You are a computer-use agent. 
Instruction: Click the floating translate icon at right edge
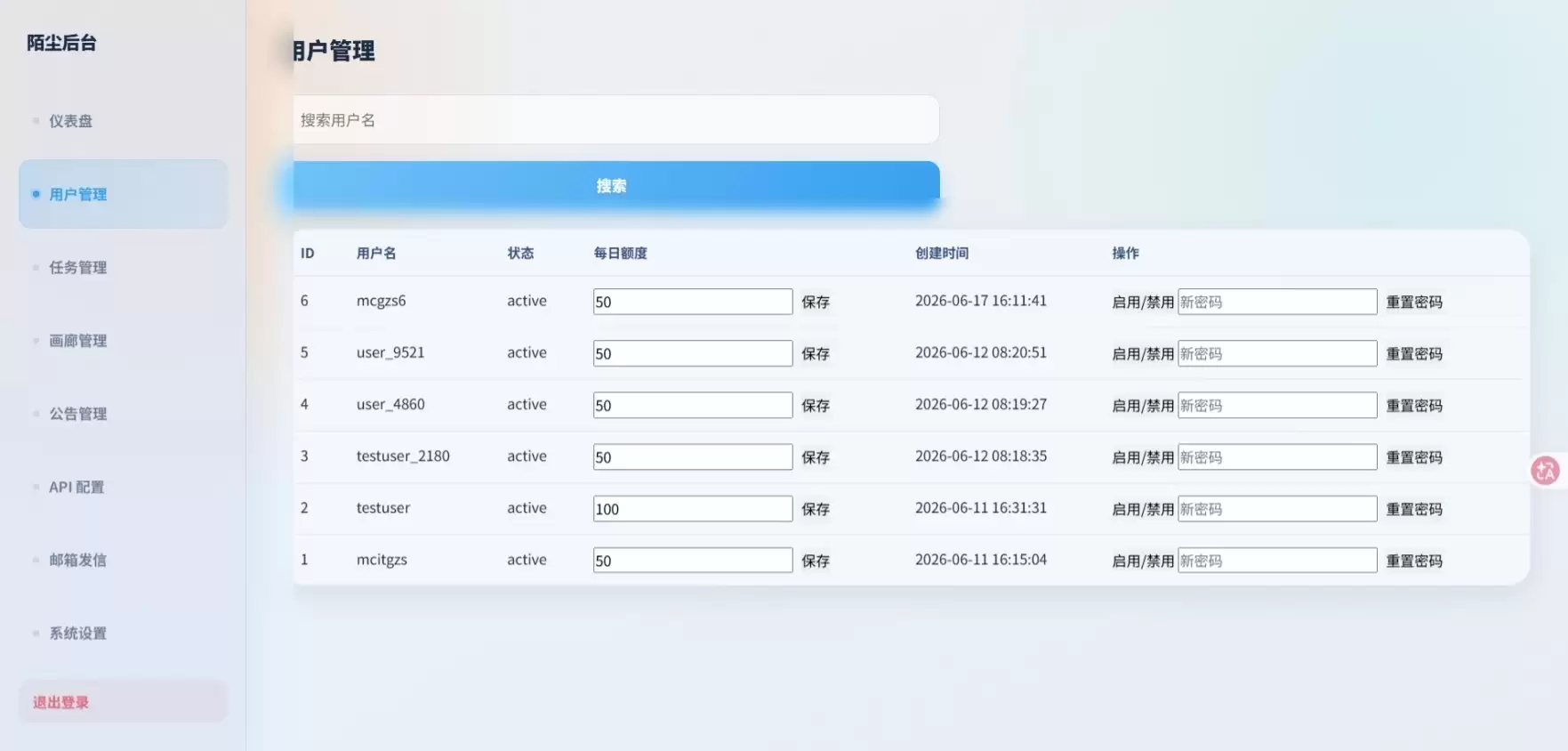[1545, 470]
